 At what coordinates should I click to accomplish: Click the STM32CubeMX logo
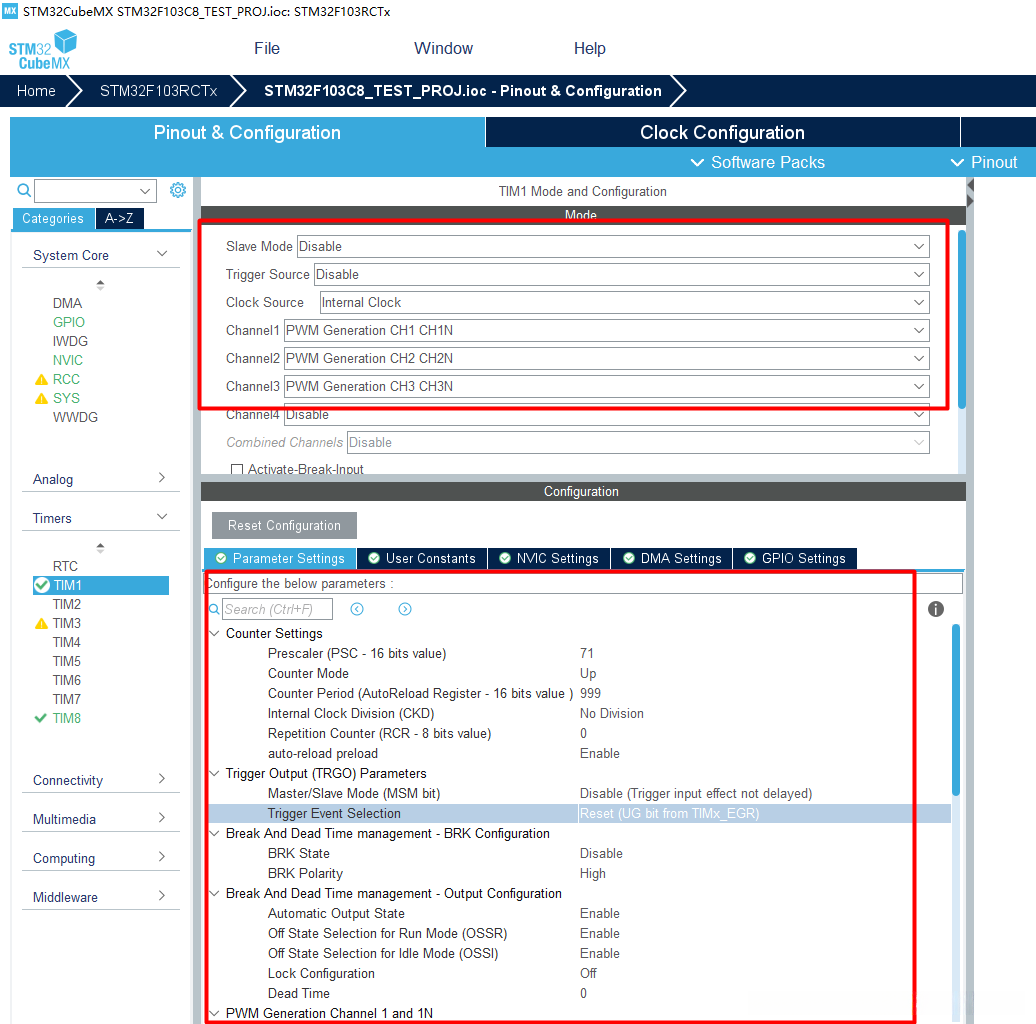click(x=43, y=50)
